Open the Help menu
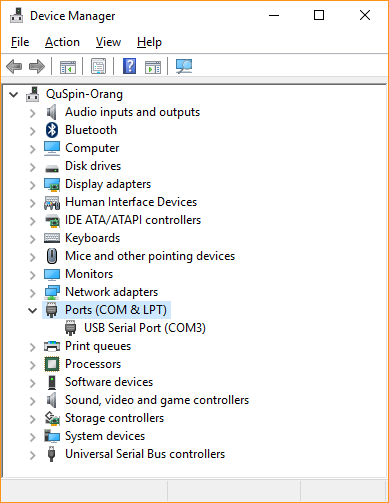This screenshot has width=389, height=503. 149,42
